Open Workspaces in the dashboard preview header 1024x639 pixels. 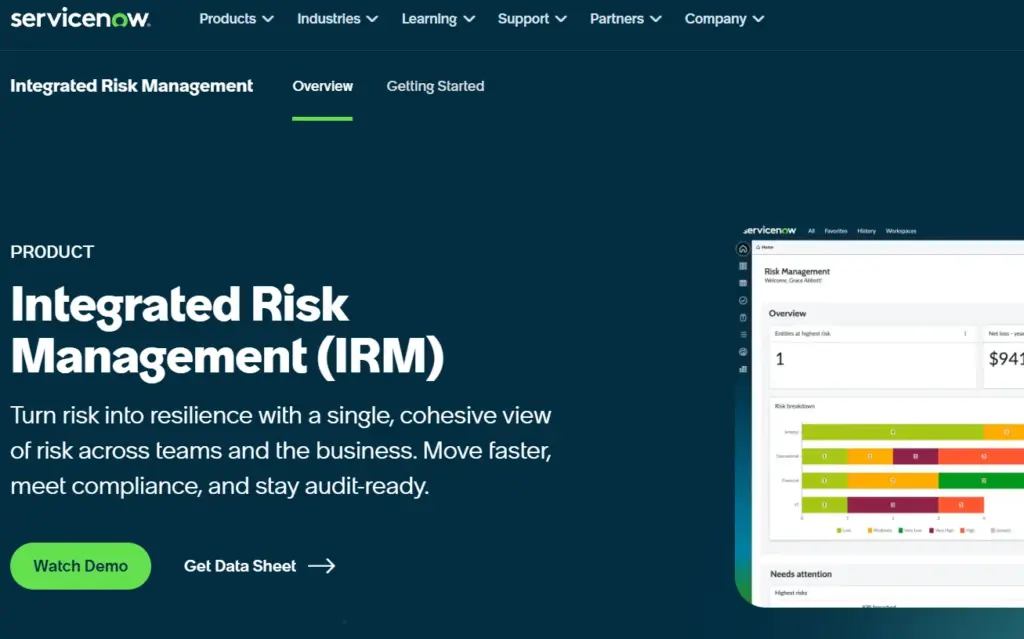coord(901,231)
